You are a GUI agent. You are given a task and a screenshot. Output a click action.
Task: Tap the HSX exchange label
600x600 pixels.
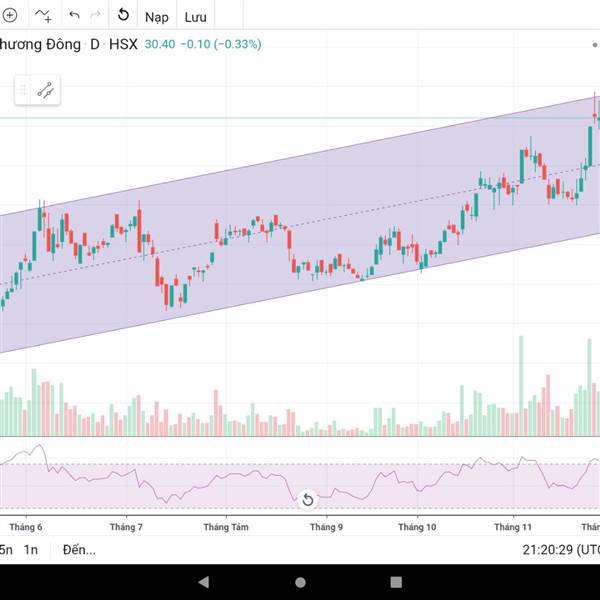pos(123,44)
